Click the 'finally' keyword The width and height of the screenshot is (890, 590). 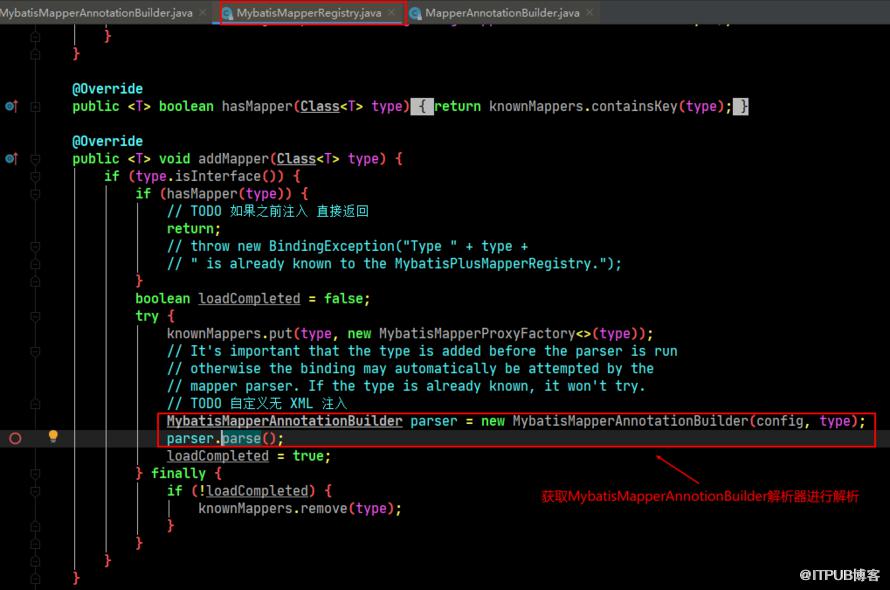click(179, 474)
